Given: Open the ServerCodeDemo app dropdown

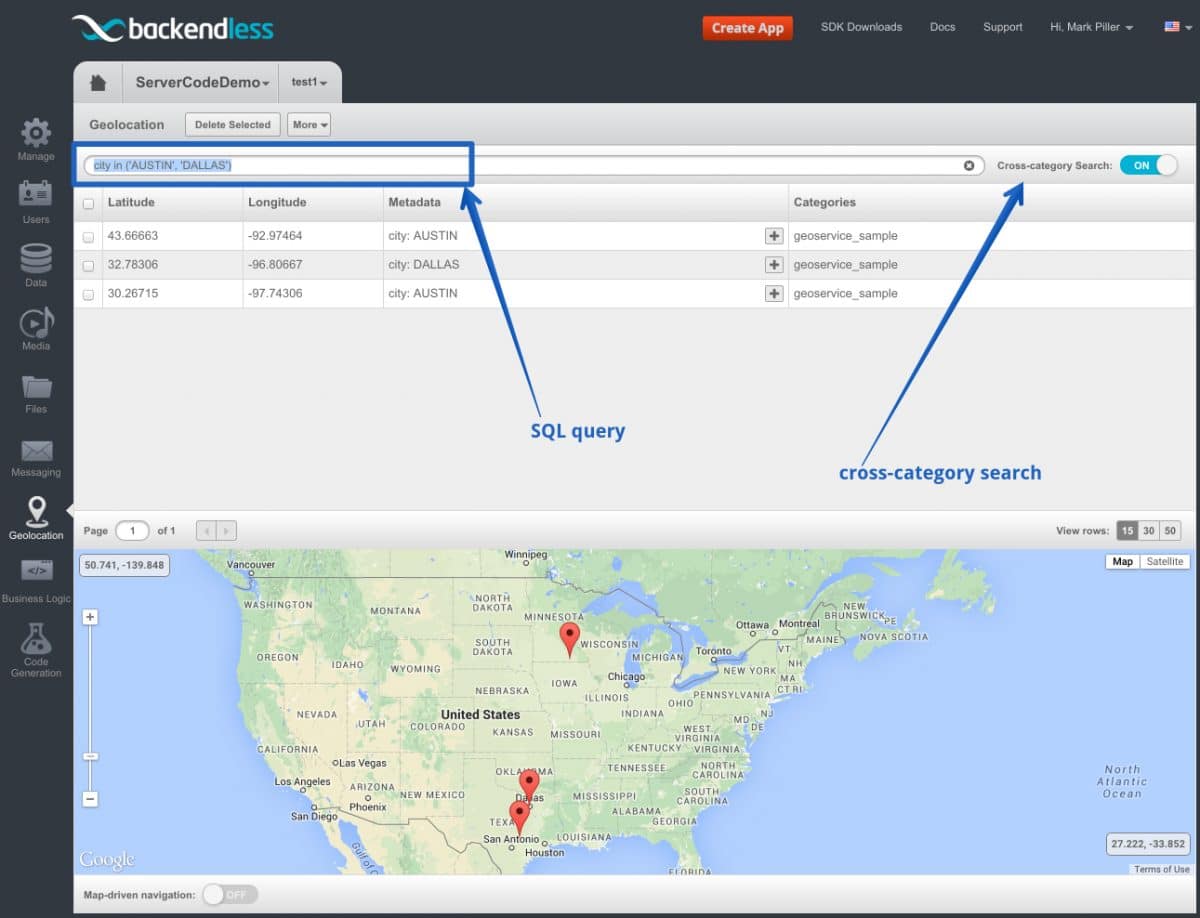Looking at the screenshot, I should (x=202, y=82).
